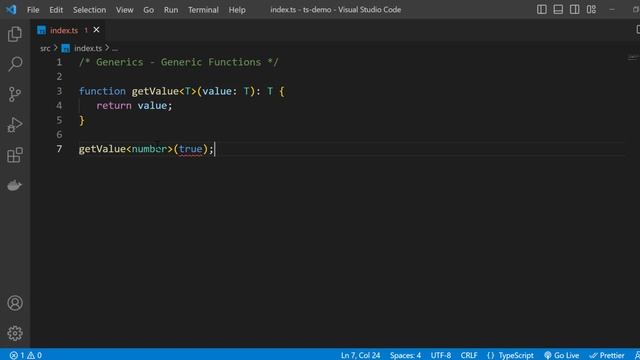Open the Customize Layout icon

coord(591,9)
